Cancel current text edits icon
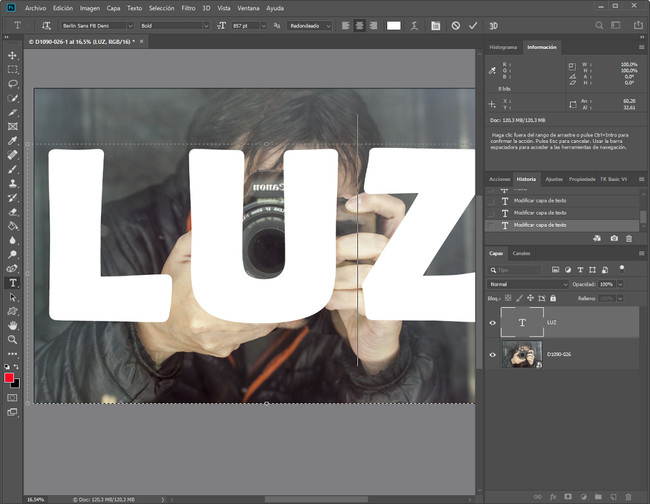 [455, 25]
